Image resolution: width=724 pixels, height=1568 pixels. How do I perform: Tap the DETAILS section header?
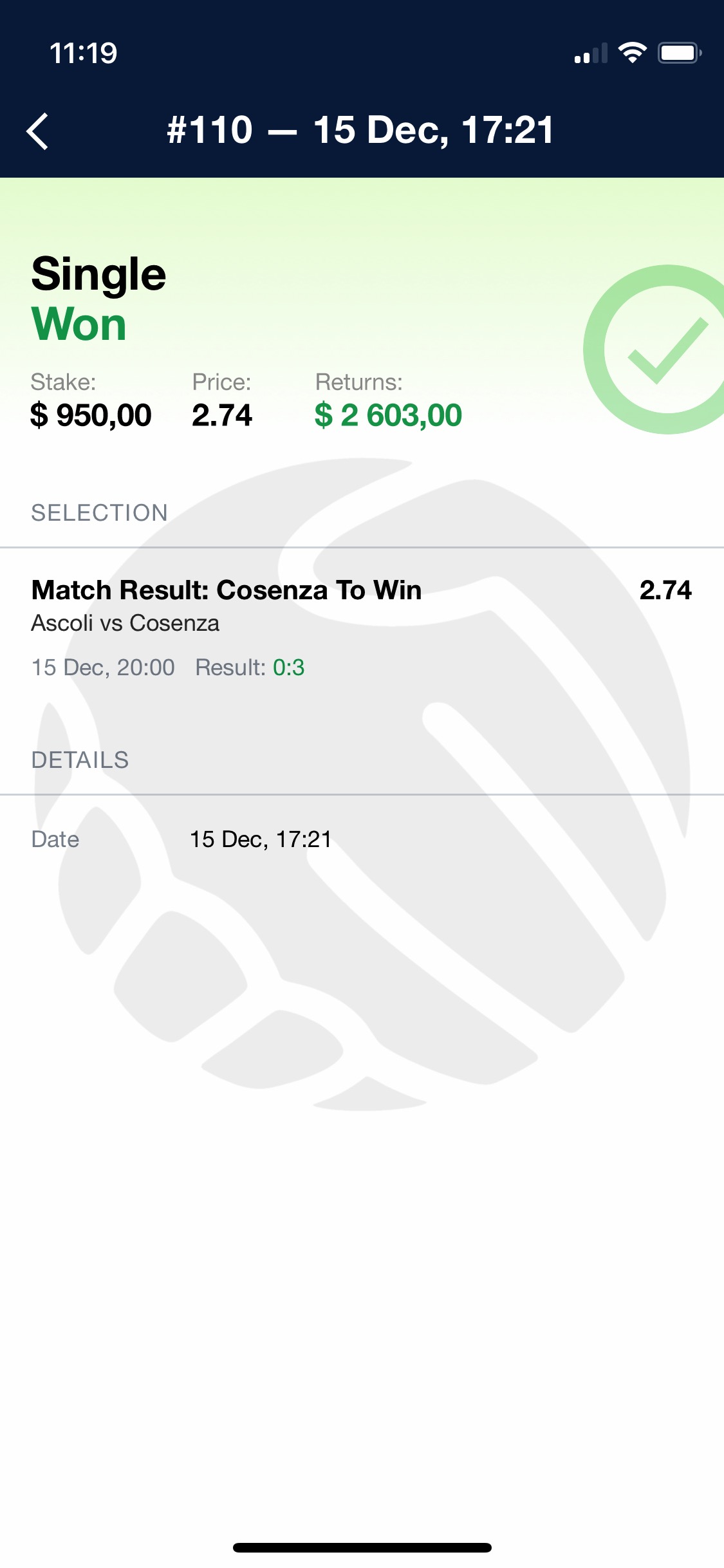80,760
